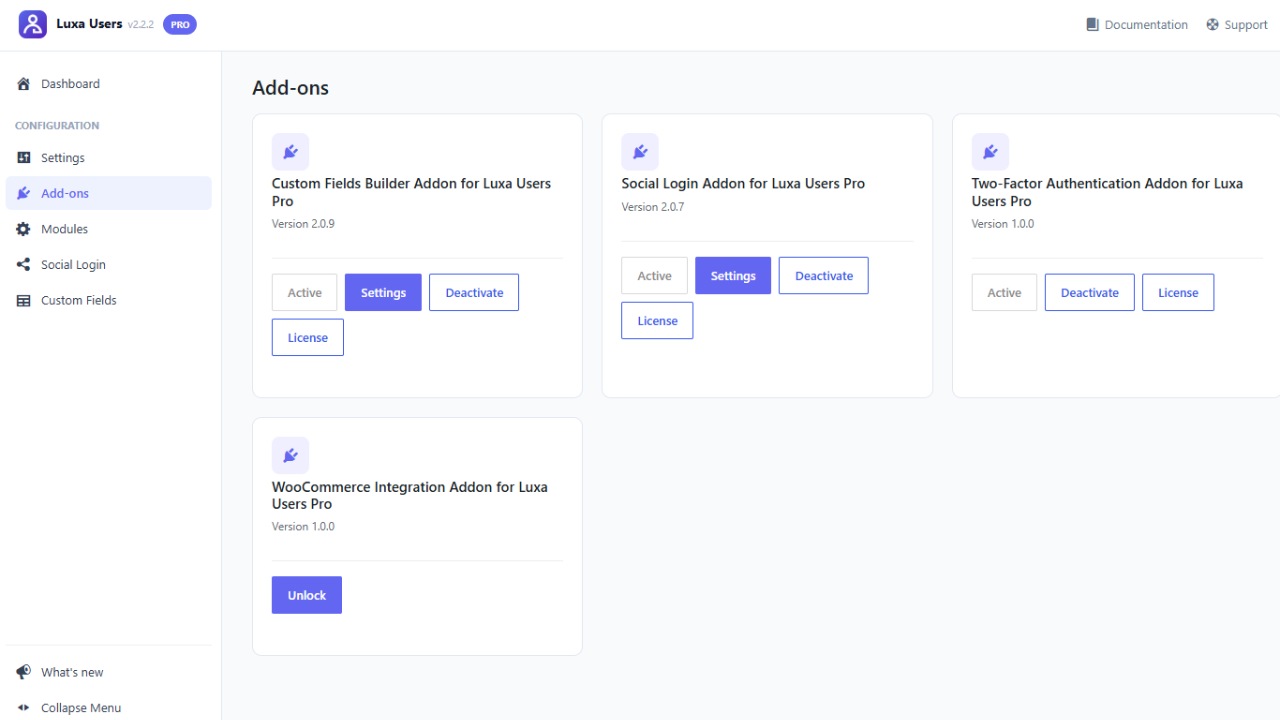Open the Modules sidebar item
This screenshot has height=720, width=1280.
(109, 229)
